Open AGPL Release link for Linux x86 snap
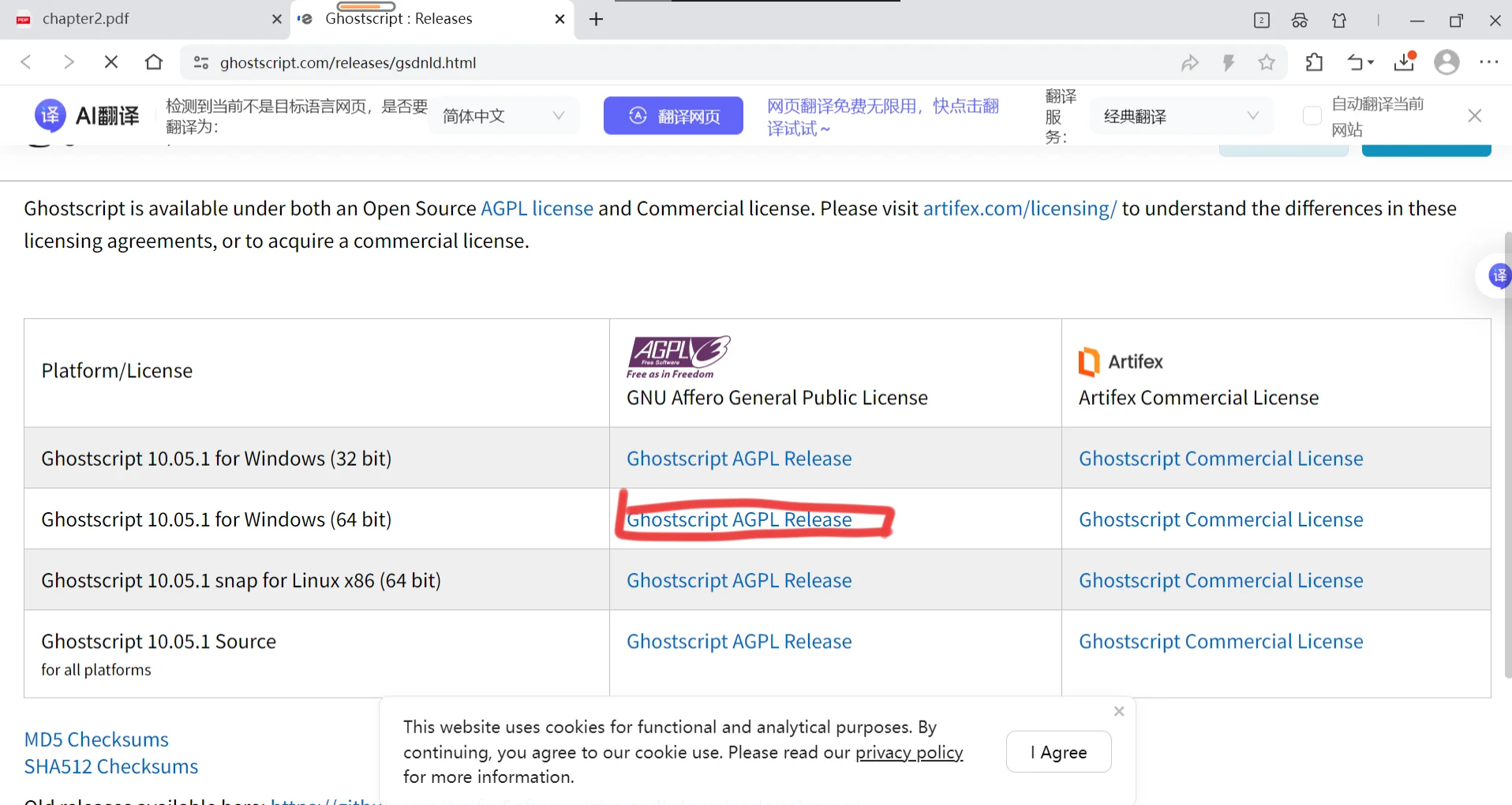 [x=739, y=580]
